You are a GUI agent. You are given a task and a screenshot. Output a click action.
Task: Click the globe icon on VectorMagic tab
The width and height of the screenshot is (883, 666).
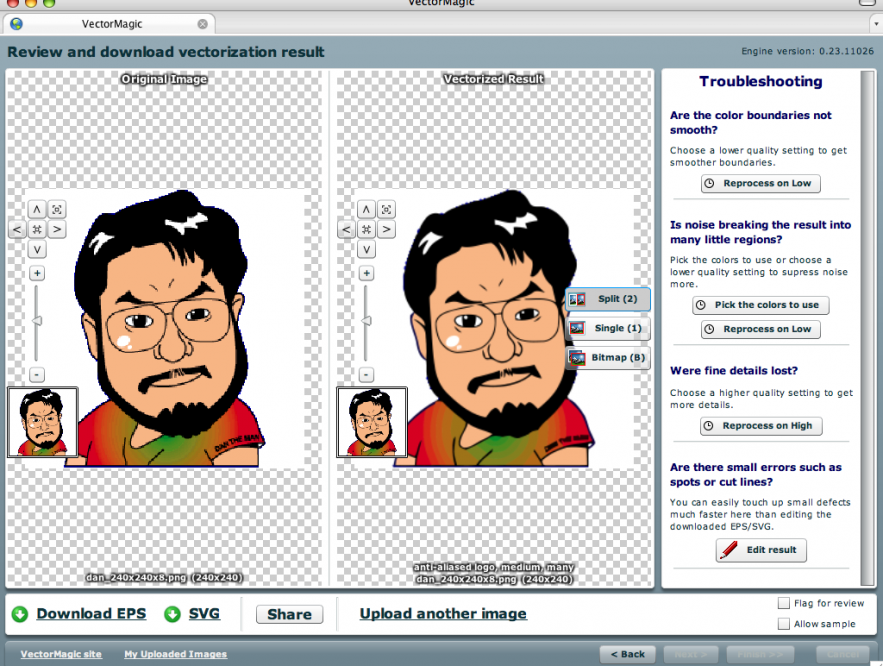pyautogui.click(x=16, y=24)
